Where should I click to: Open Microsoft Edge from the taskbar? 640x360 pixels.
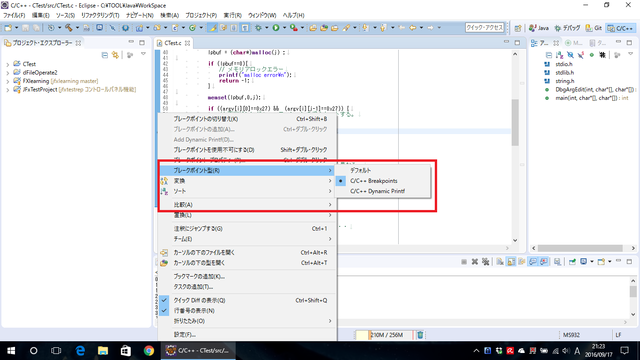pos(80,351)
